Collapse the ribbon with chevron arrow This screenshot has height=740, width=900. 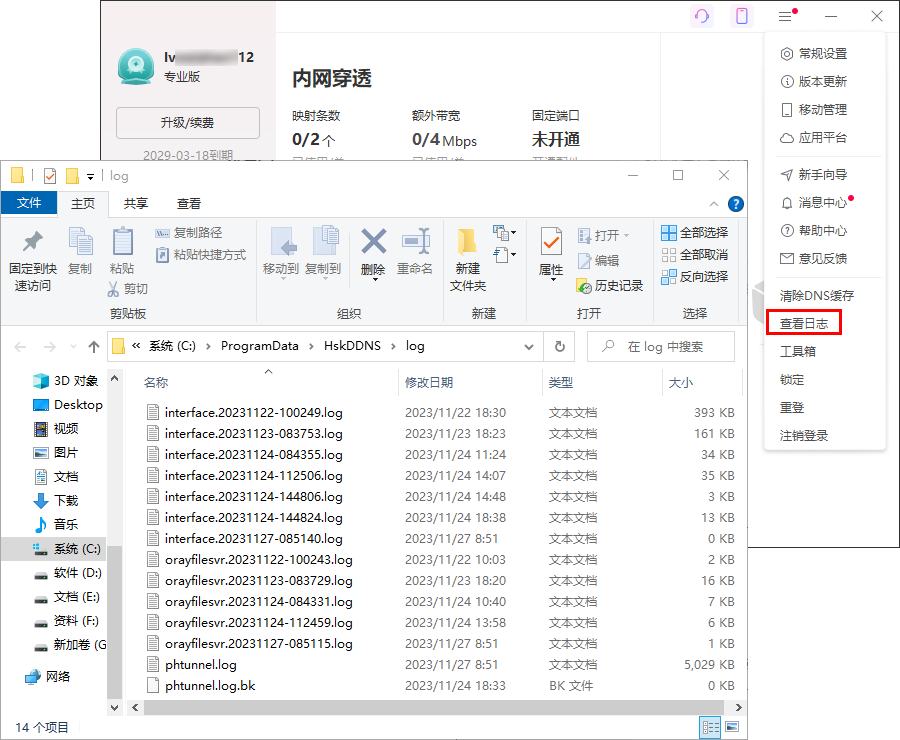pos(713,204)
